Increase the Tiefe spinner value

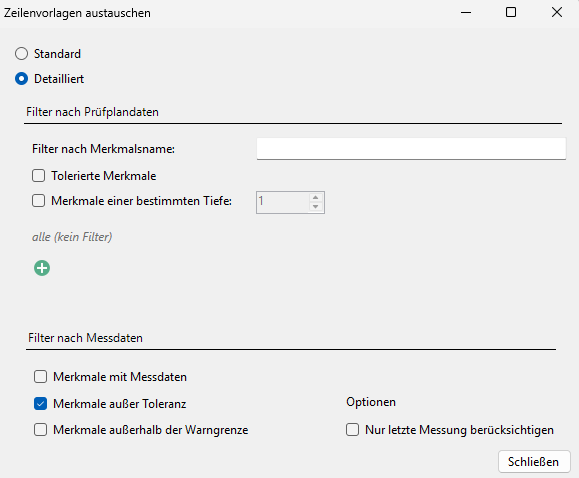click(x=315, y=198)
